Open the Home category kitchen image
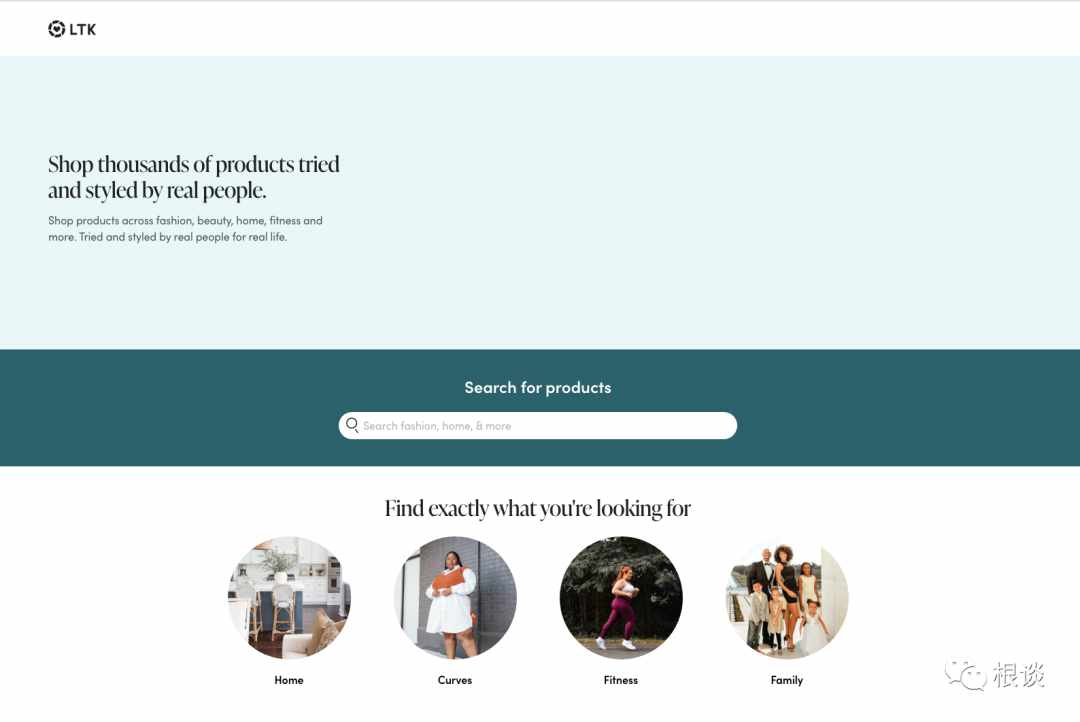Screen dimensions: 1080x722 pos(289,597)
